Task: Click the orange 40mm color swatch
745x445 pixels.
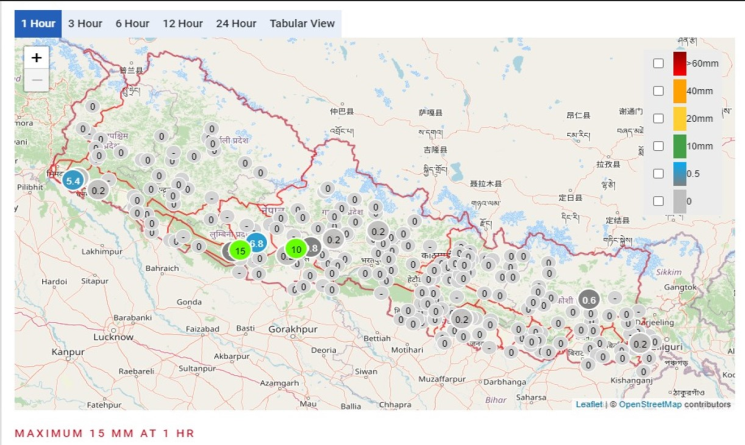Action: (x=679, y=91)
